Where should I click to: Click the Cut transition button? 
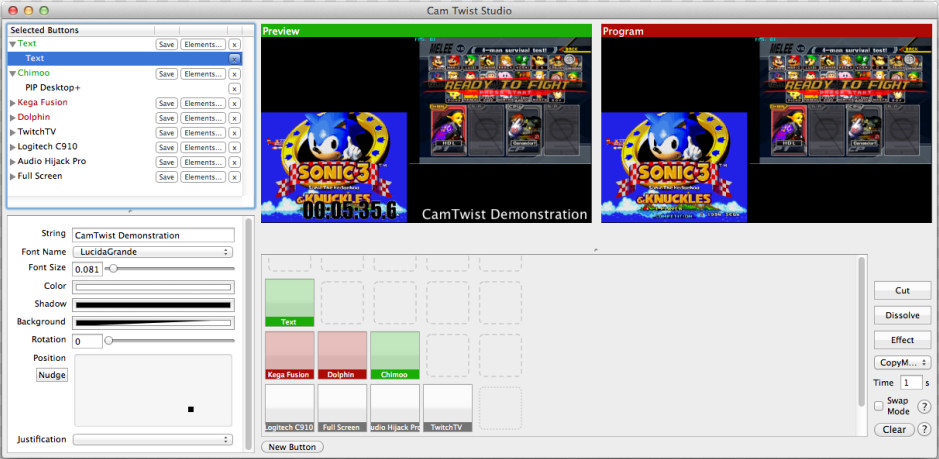point(902,291)
